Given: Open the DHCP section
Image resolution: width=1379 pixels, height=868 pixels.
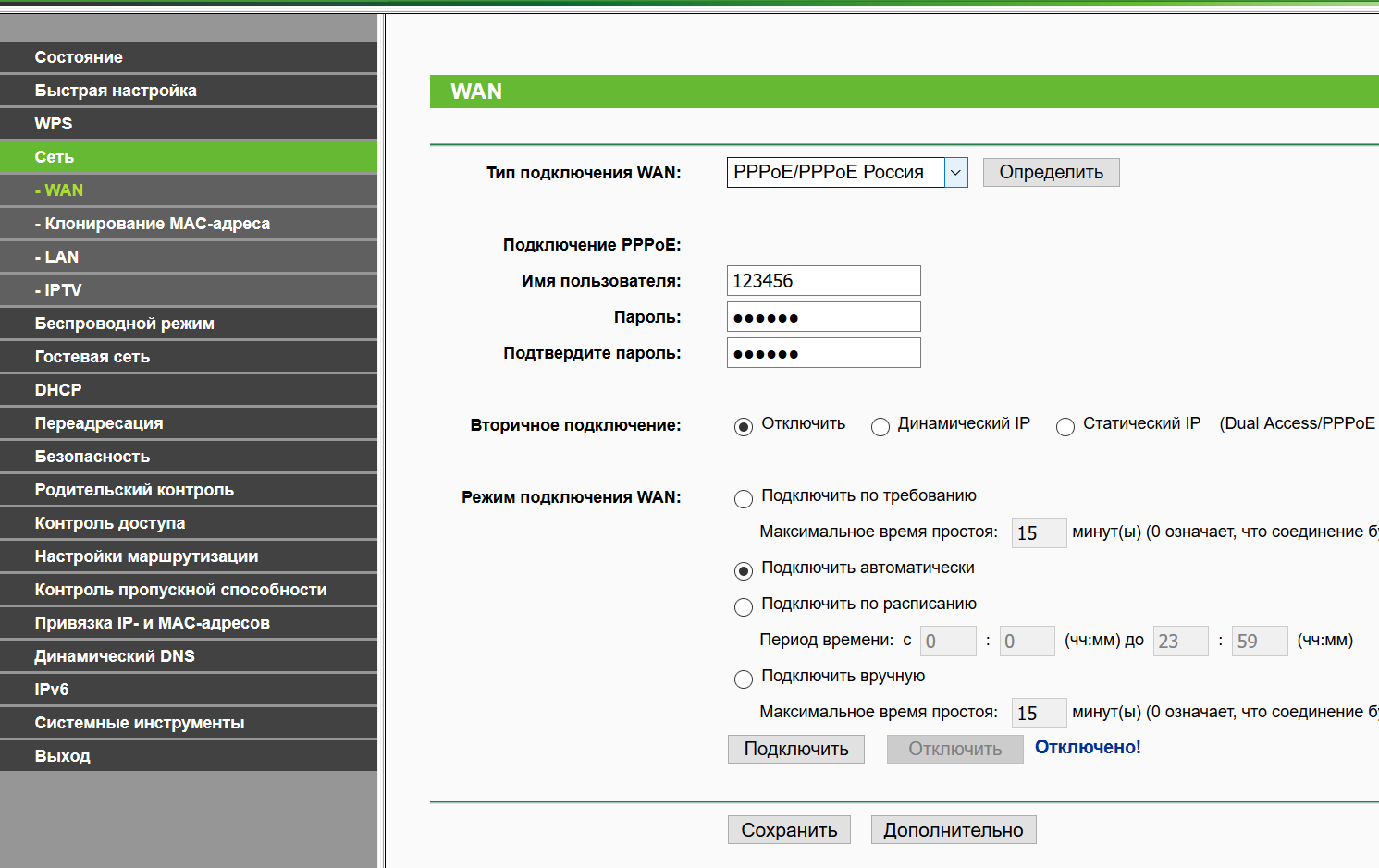Looking at the screenshot, I should [x=189, y=390].
